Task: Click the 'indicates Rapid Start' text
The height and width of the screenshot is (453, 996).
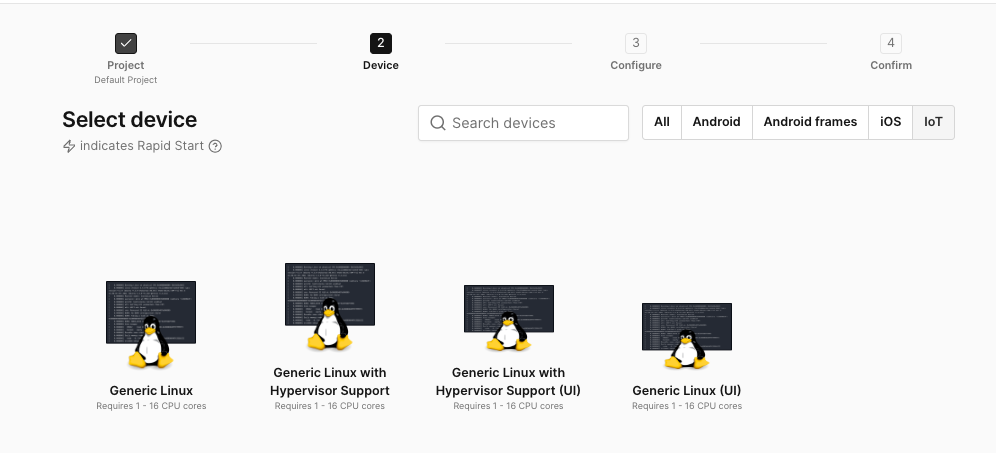Action: (142, 146)
